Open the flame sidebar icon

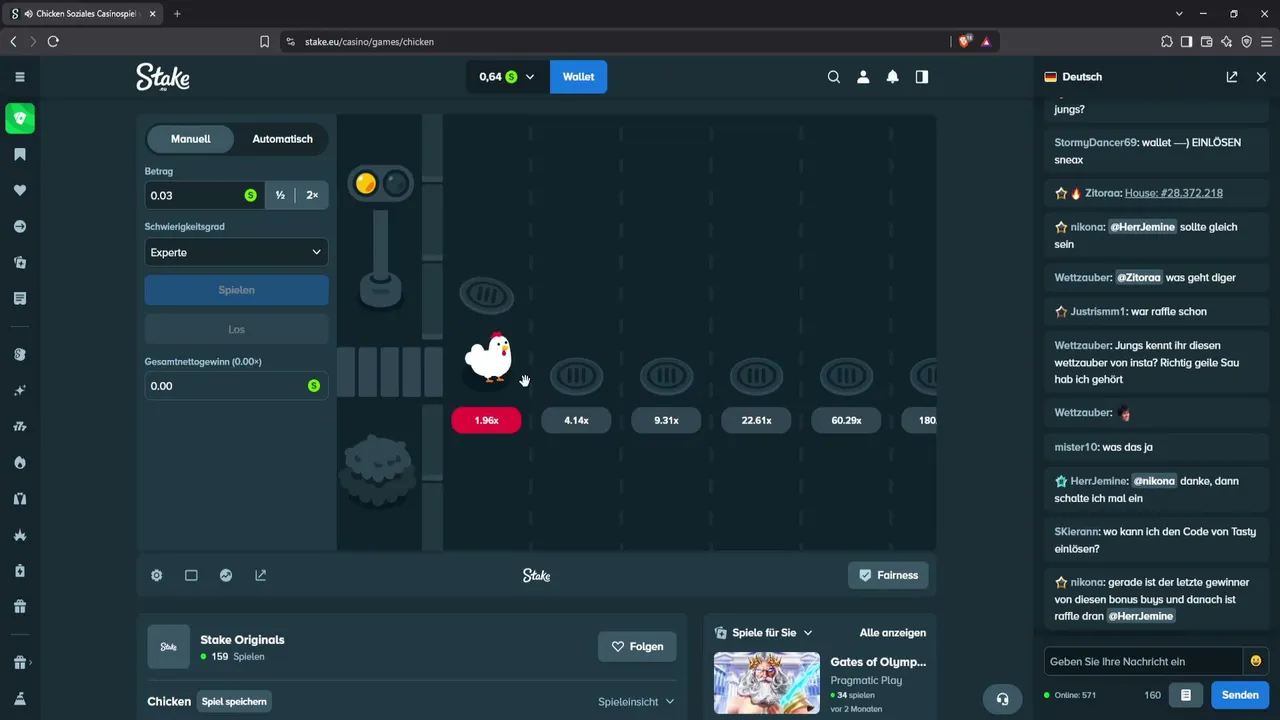20,463
